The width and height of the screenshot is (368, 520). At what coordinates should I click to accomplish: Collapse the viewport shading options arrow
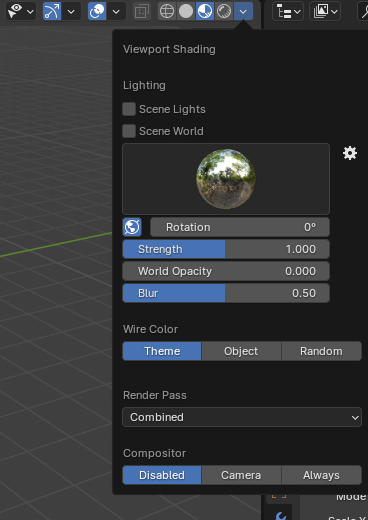coord(243,11)
